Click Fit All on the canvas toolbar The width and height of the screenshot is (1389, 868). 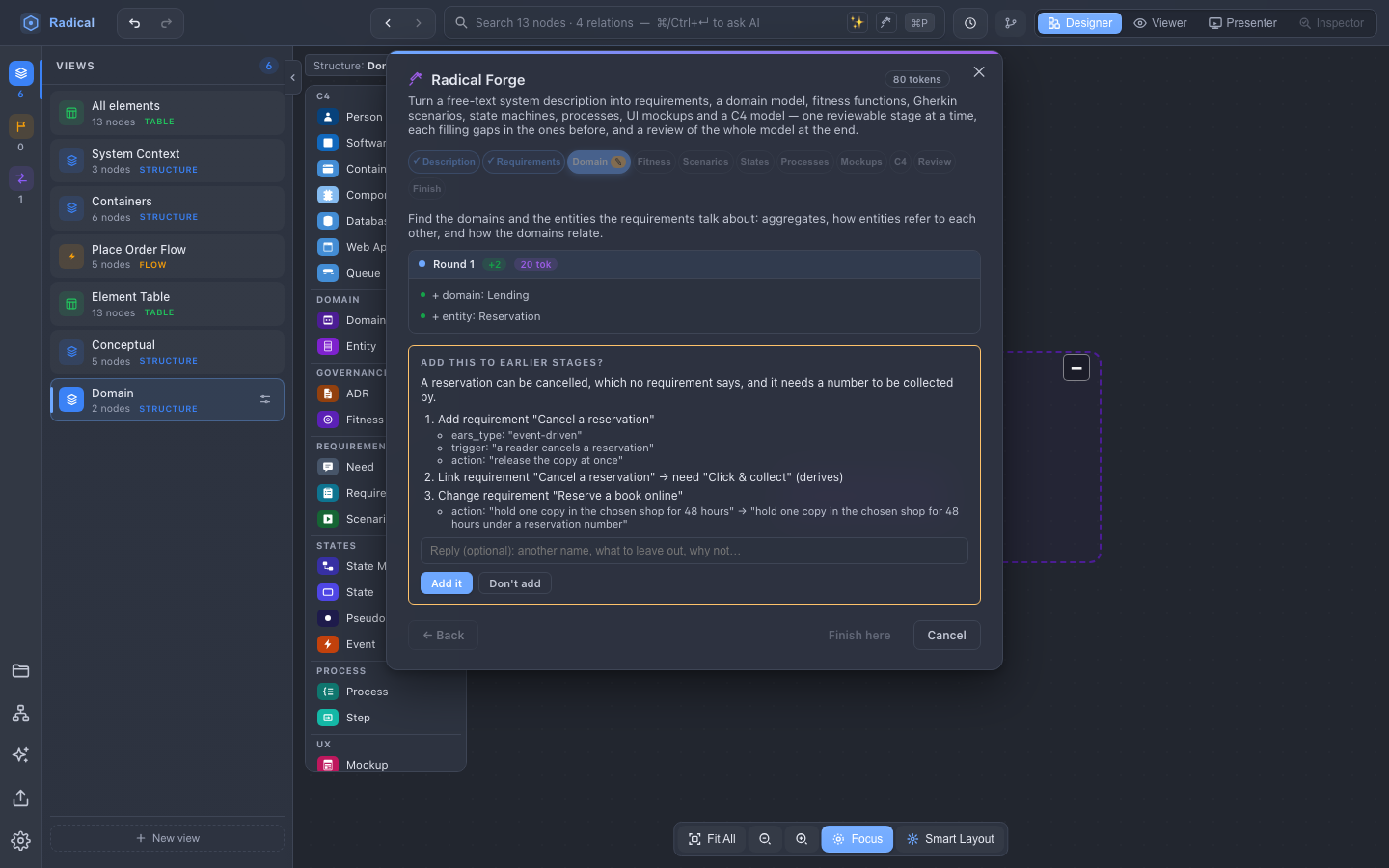point(712,839)
